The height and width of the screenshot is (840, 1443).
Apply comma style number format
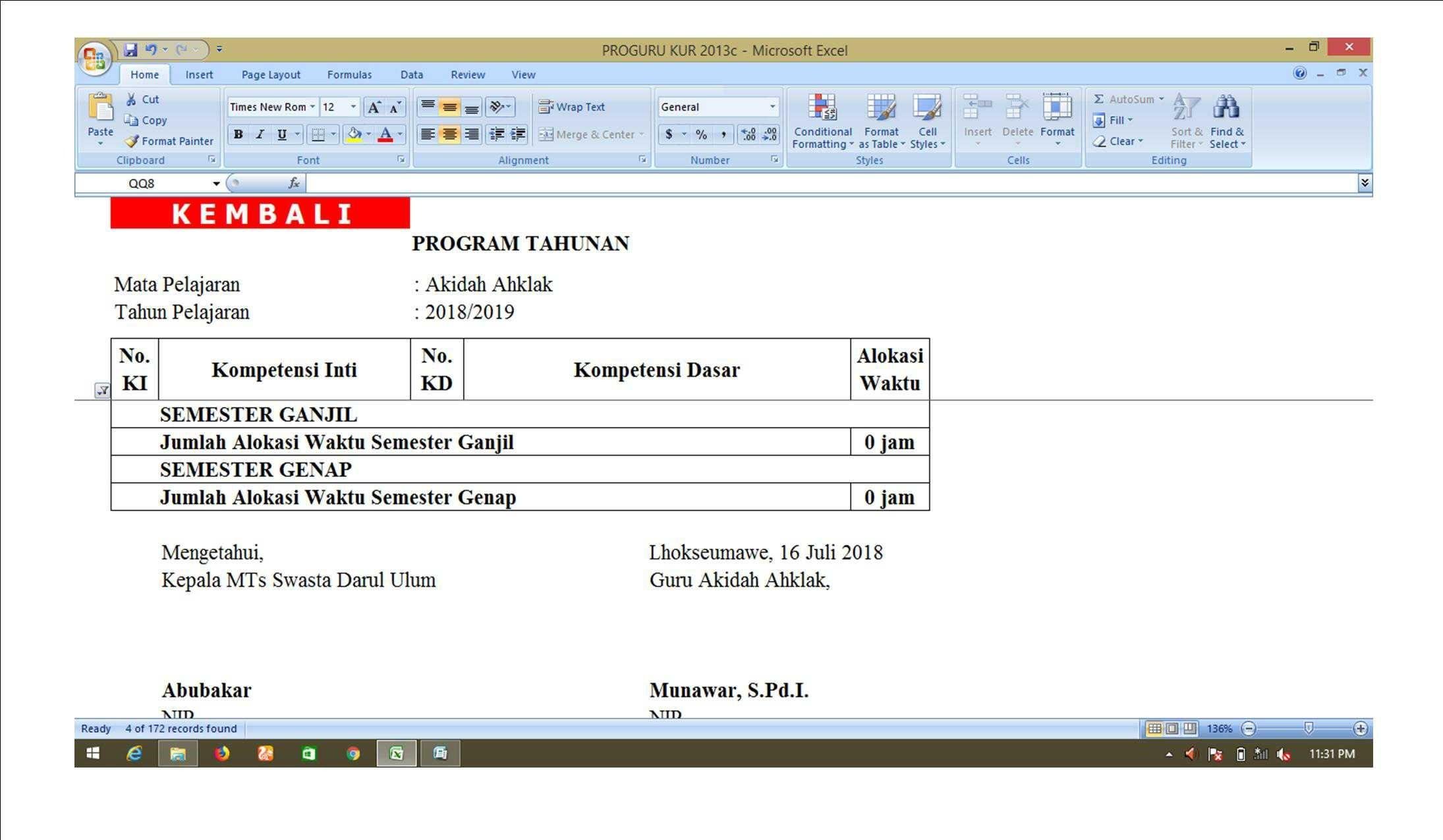(x=723, y=134)
